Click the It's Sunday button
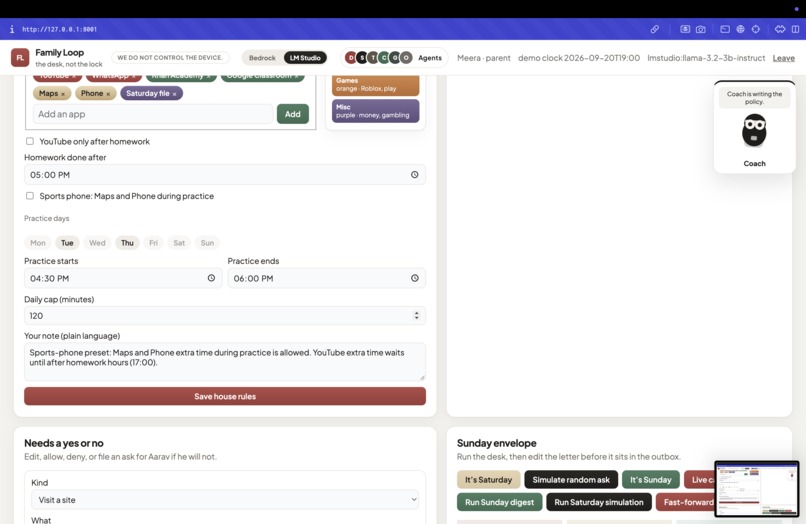 pos(651,480)
